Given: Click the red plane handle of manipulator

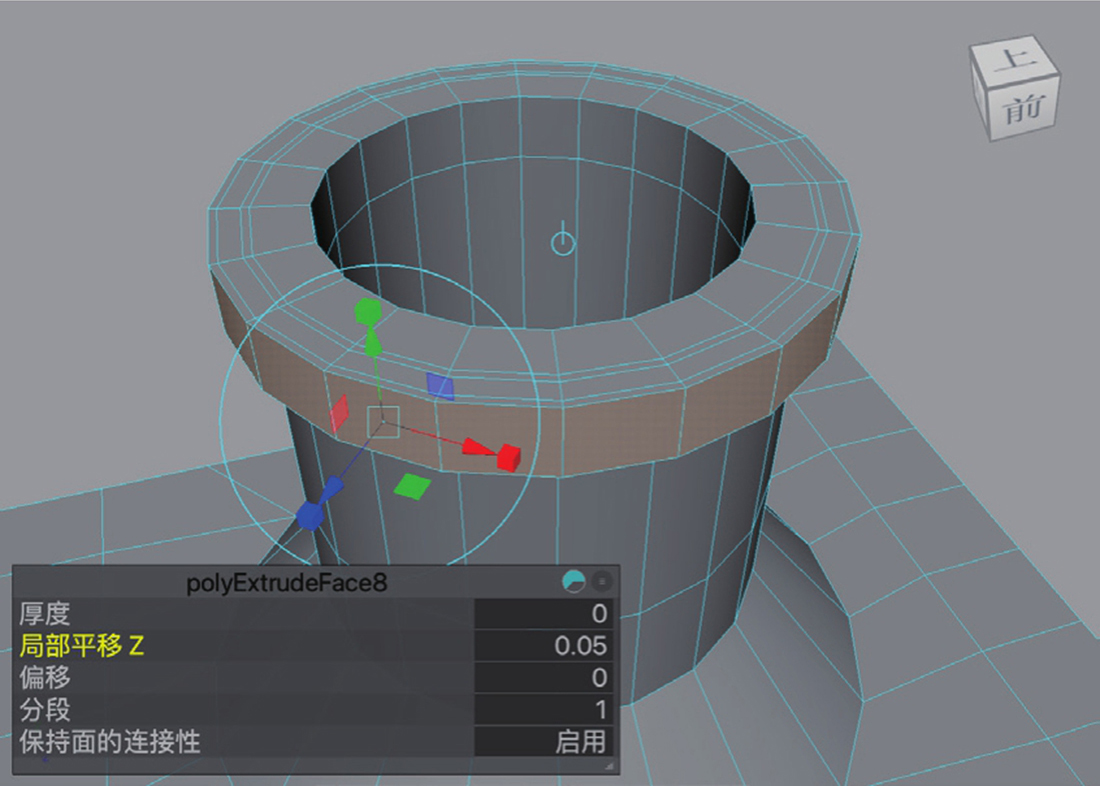Looking at the screenshot, I should (340, 412).
